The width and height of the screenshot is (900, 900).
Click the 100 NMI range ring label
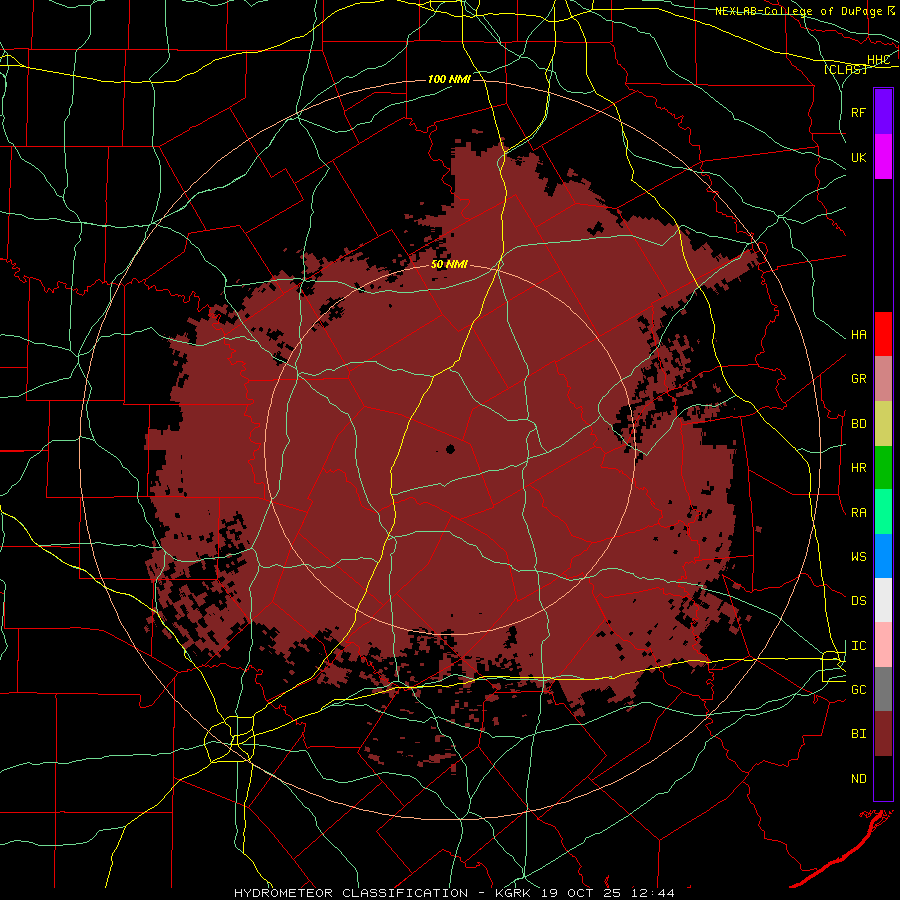coord(449,79)
